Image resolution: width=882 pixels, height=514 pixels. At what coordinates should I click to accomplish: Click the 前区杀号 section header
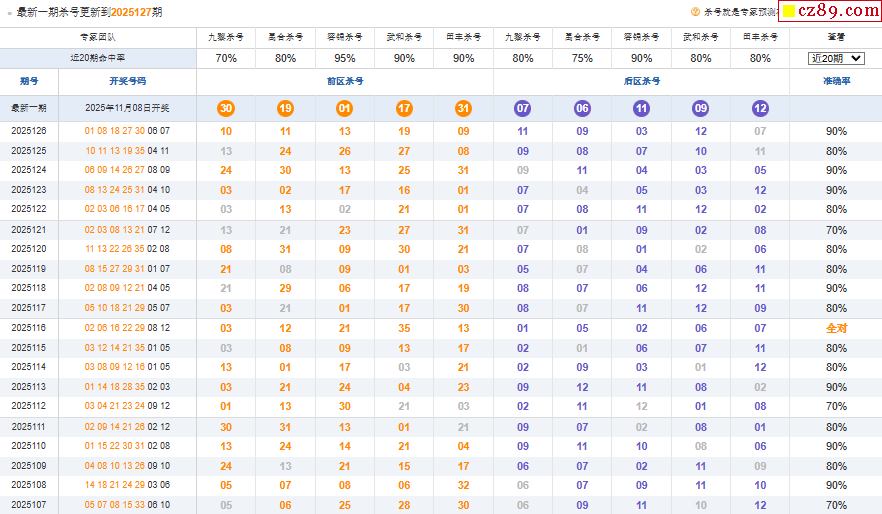click(345, 80)
